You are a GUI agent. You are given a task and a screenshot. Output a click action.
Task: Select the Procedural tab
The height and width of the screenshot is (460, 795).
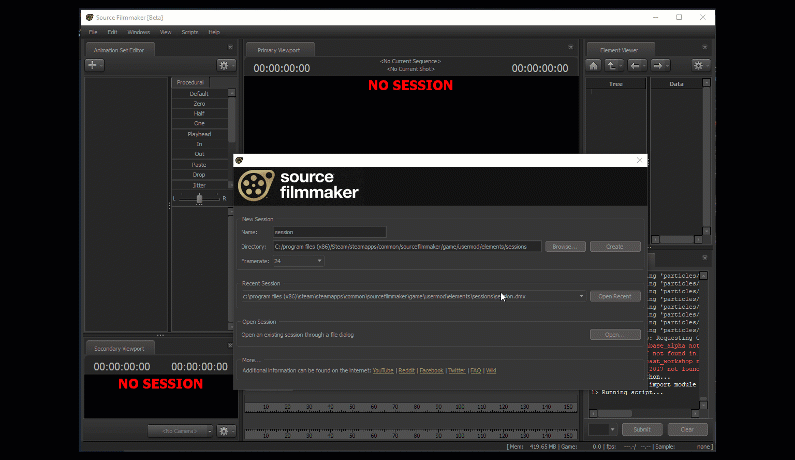click(x=190, y=82)
